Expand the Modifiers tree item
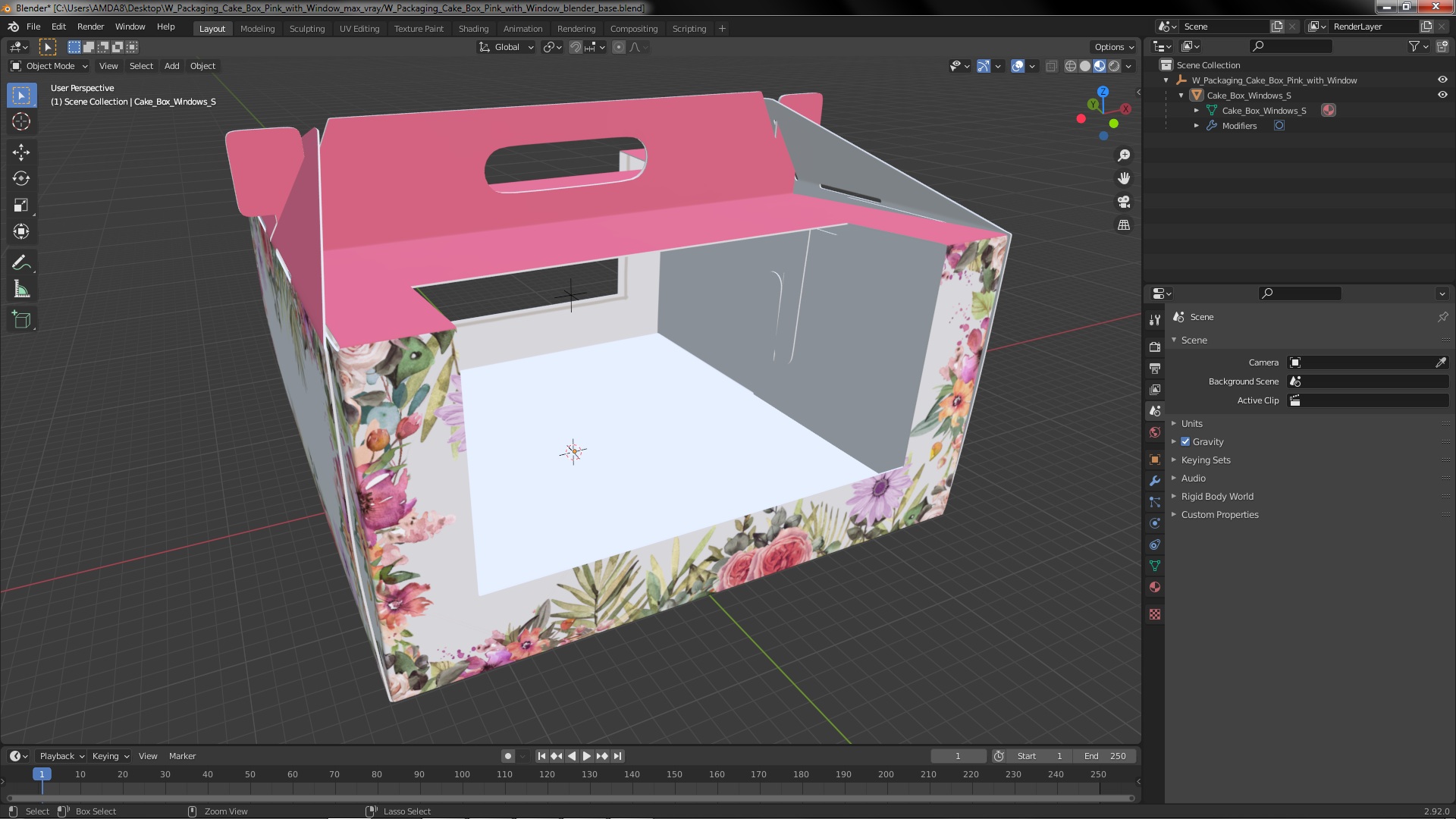 pyautogui.click(x=1197, y=126)
